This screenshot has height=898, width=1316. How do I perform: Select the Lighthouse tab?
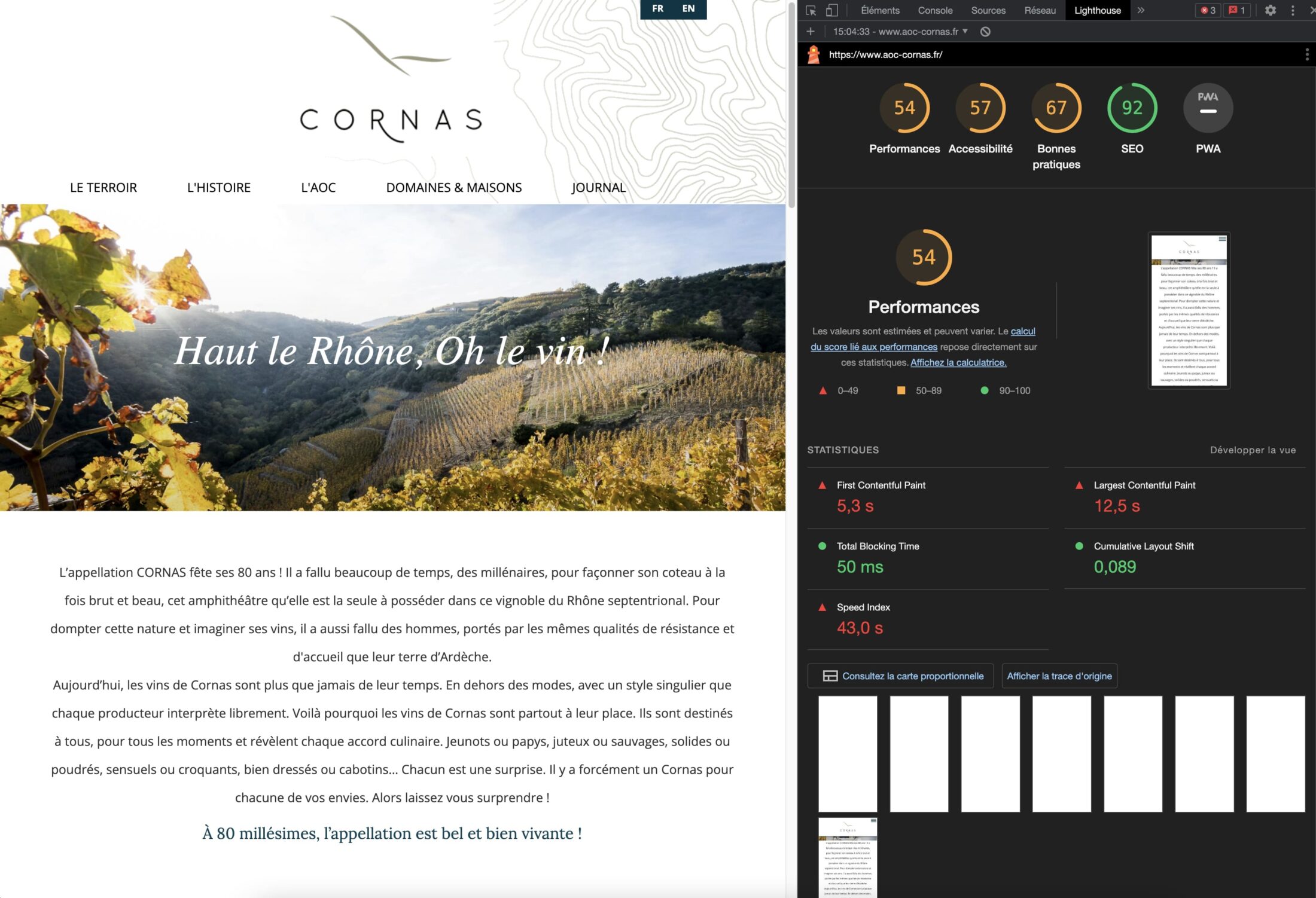1098,10
